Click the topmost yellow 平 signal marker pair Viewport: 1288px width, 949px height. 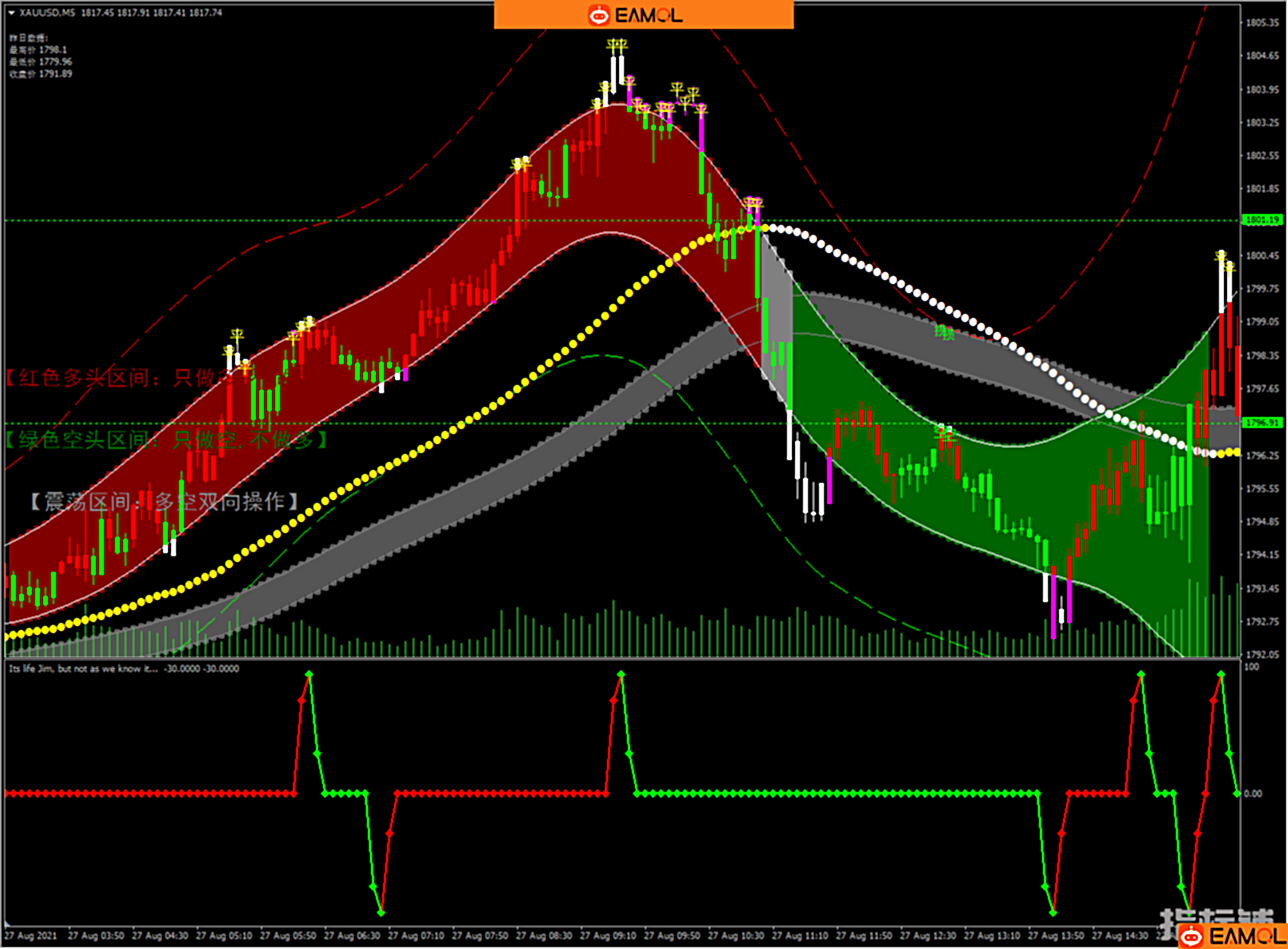(x=617, y=46)
